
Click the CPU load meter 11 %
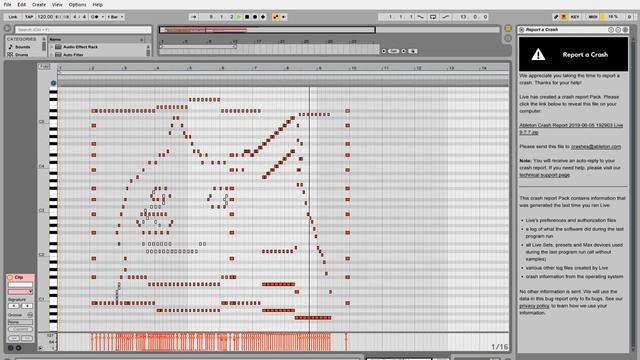(613, 17)
